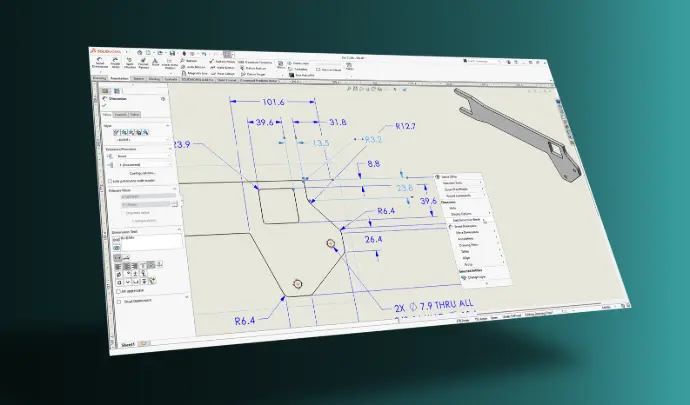Open the Other tab in Dimension panel
The width and height of the screenshot is (690, 405).
point(135,115)
